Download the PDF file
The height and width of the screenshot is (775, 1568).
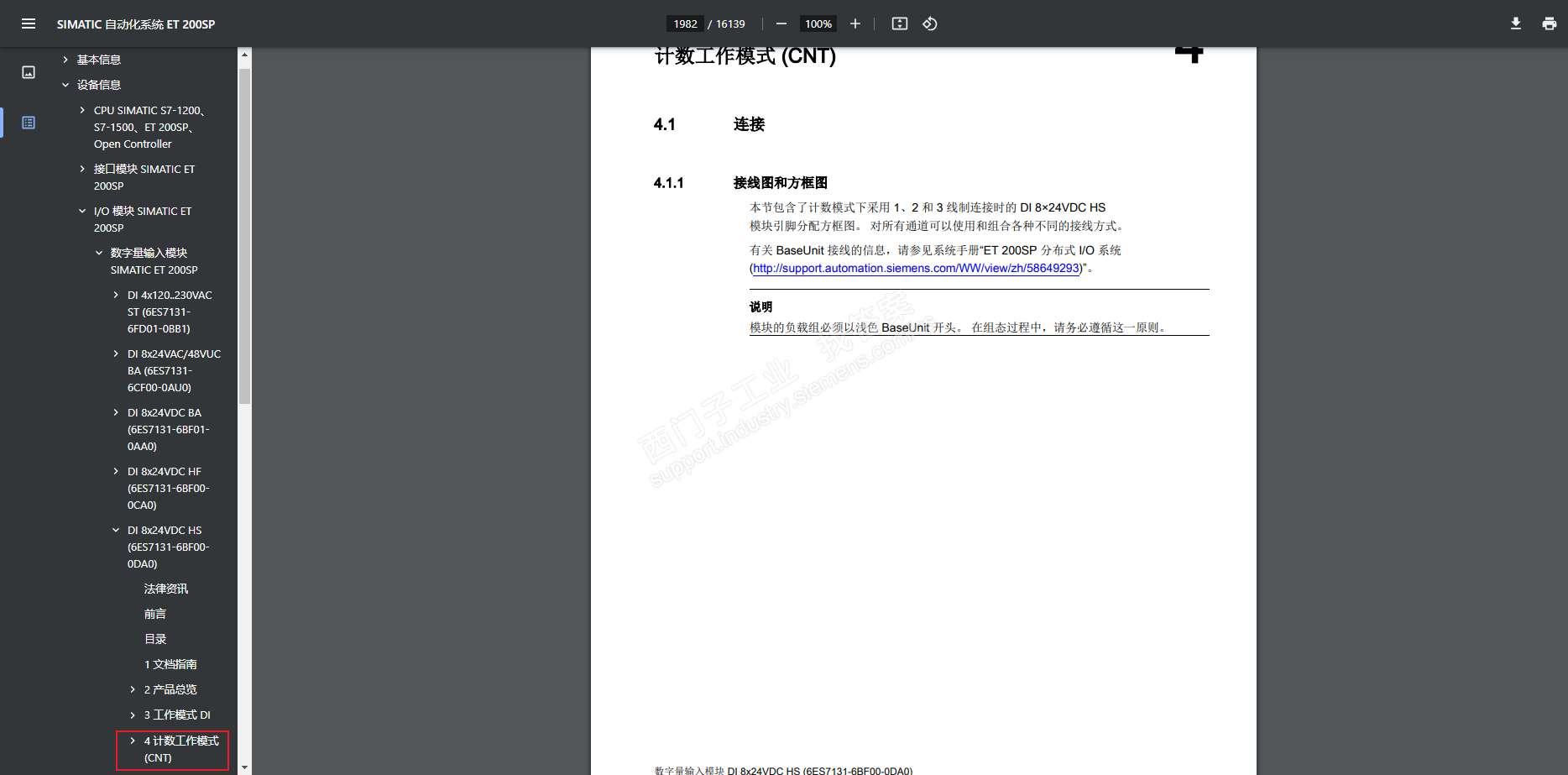(x=1516, y=24)
